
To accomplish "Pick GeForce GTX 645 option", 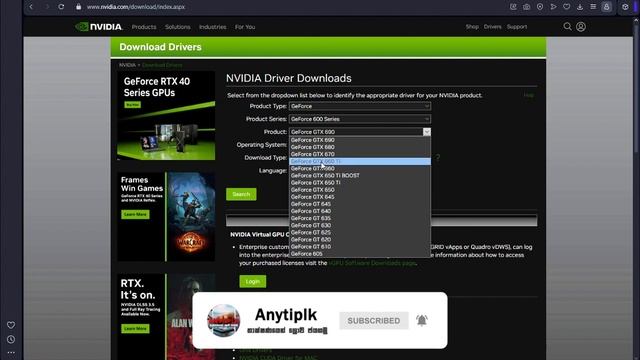I will 360,197.
